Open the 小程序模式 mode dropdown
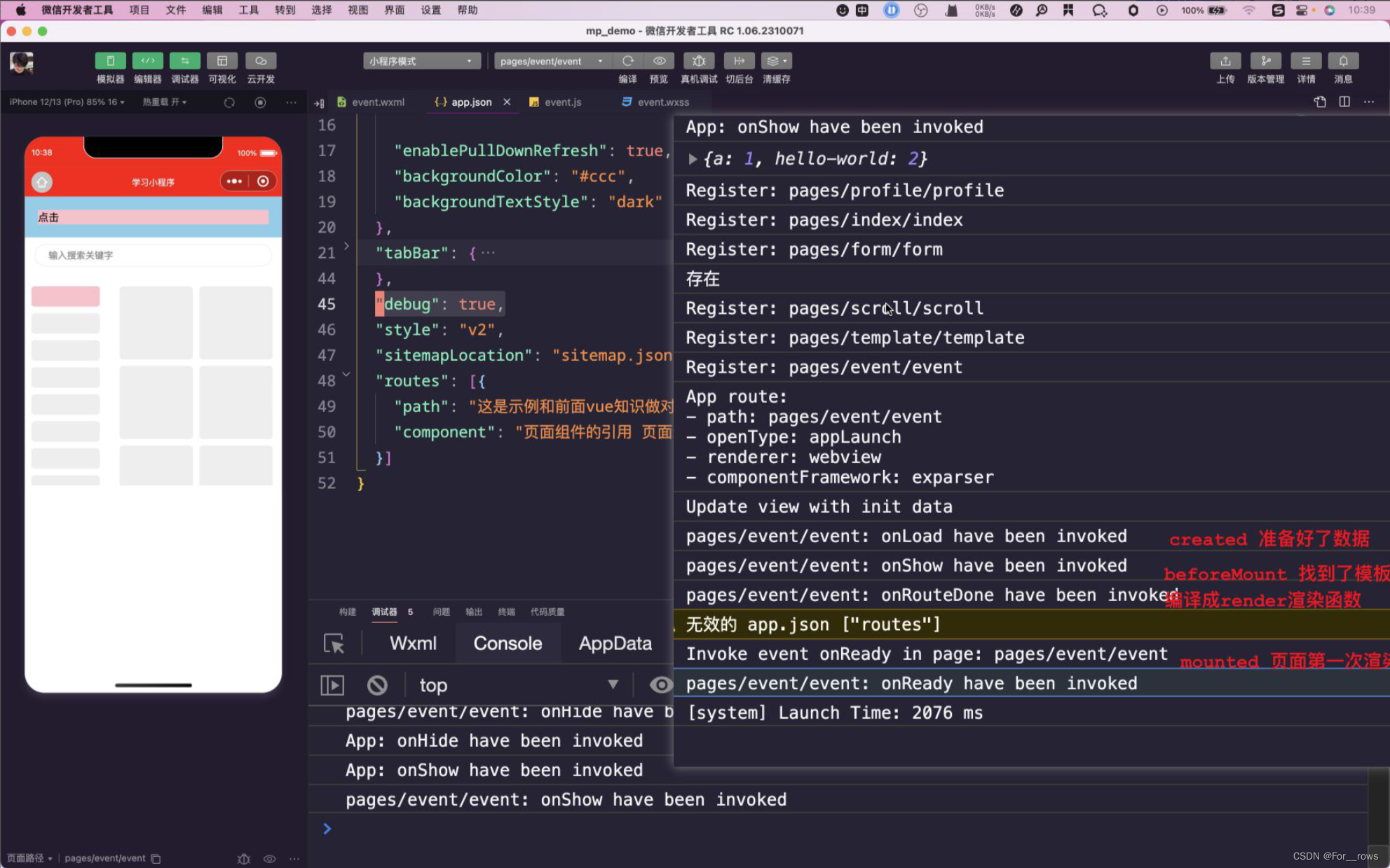This screenshot has height=868, width=1390. (x=421, y=61)
